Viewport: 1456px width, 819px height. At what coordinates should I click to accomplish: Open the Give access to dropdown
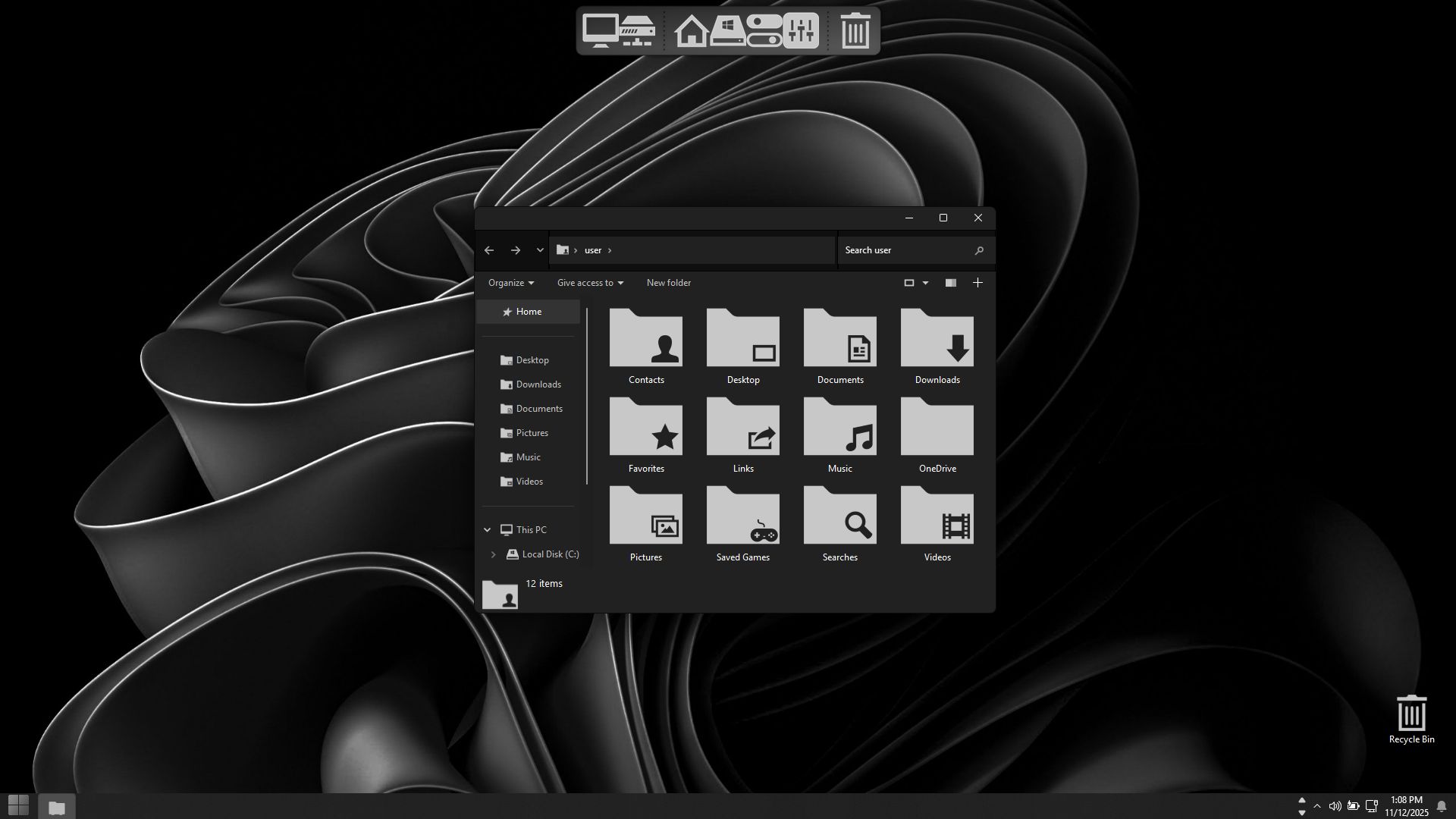click(590, 283)
